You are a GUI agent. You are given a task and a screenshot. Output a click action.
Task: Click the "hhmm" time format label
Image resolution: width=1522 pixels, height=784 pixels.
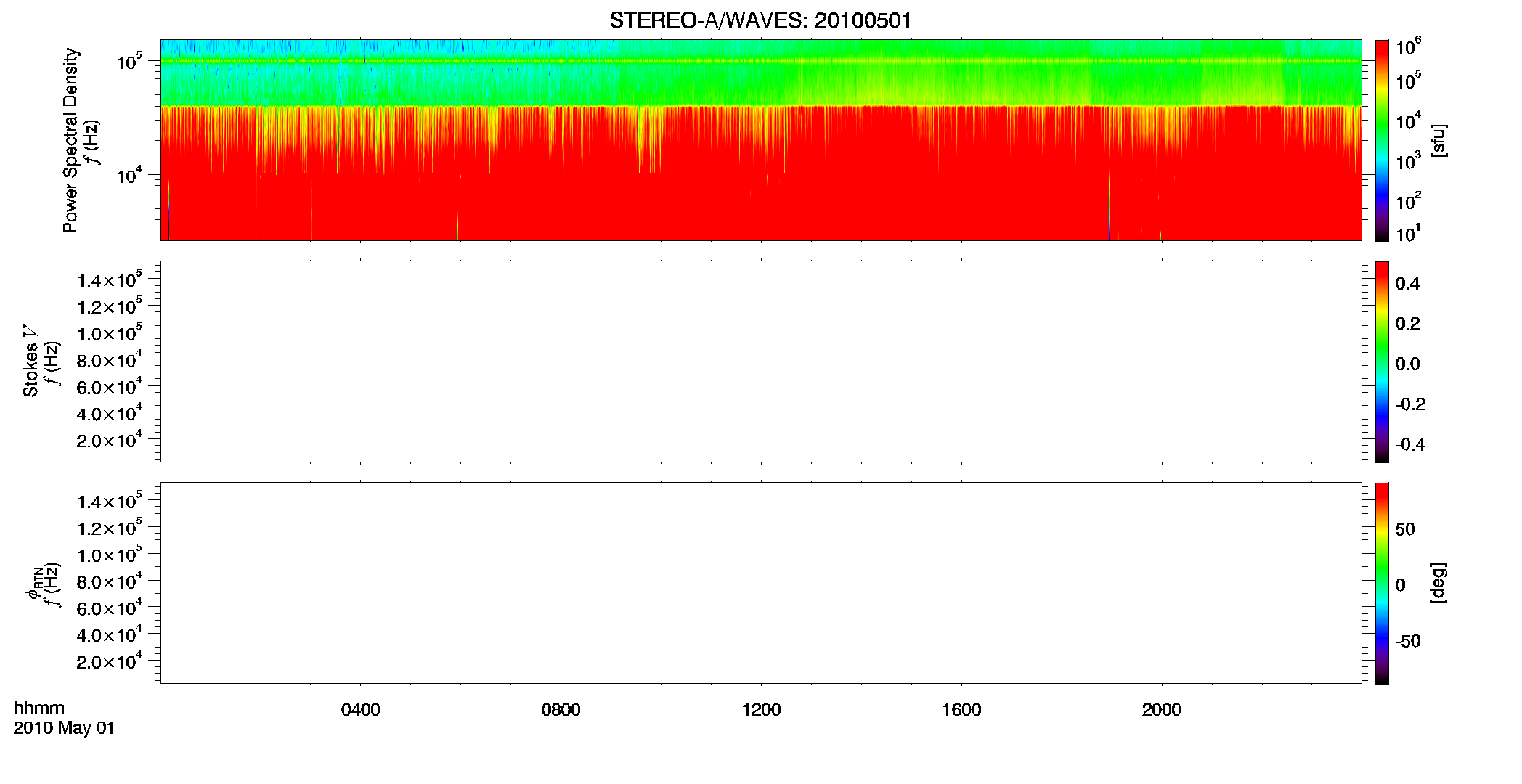click(x=39, y=708)
